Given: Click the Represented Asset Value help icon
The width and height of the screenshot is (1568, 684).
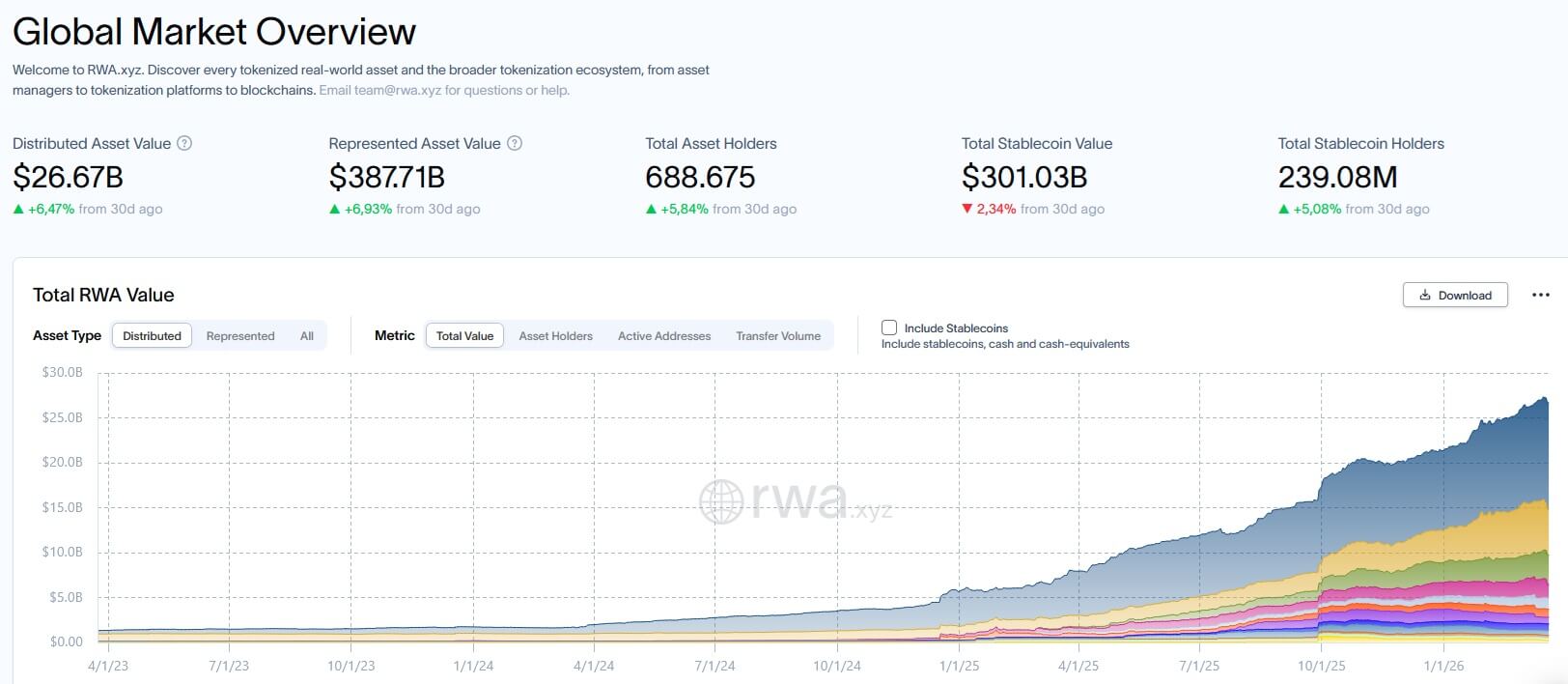Looking at the screenshot, I should (x=515, y=143).
